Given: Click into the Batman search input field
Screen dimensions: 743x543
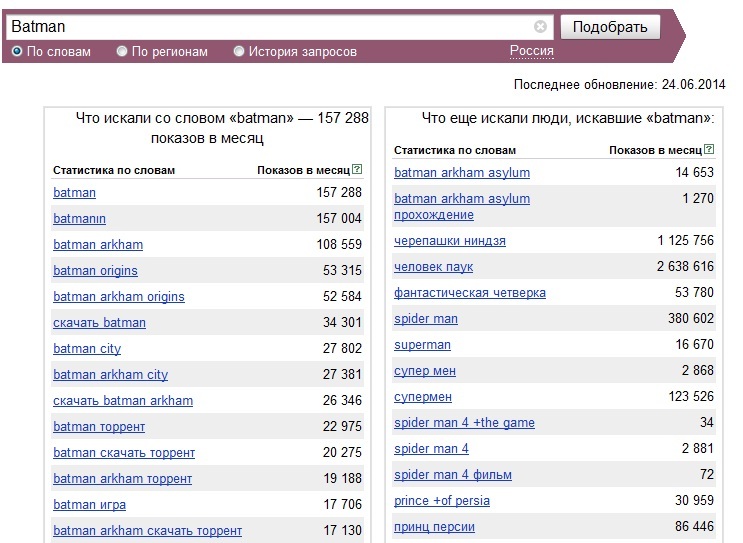Looking at the screenshot, I should pos(270,27).
